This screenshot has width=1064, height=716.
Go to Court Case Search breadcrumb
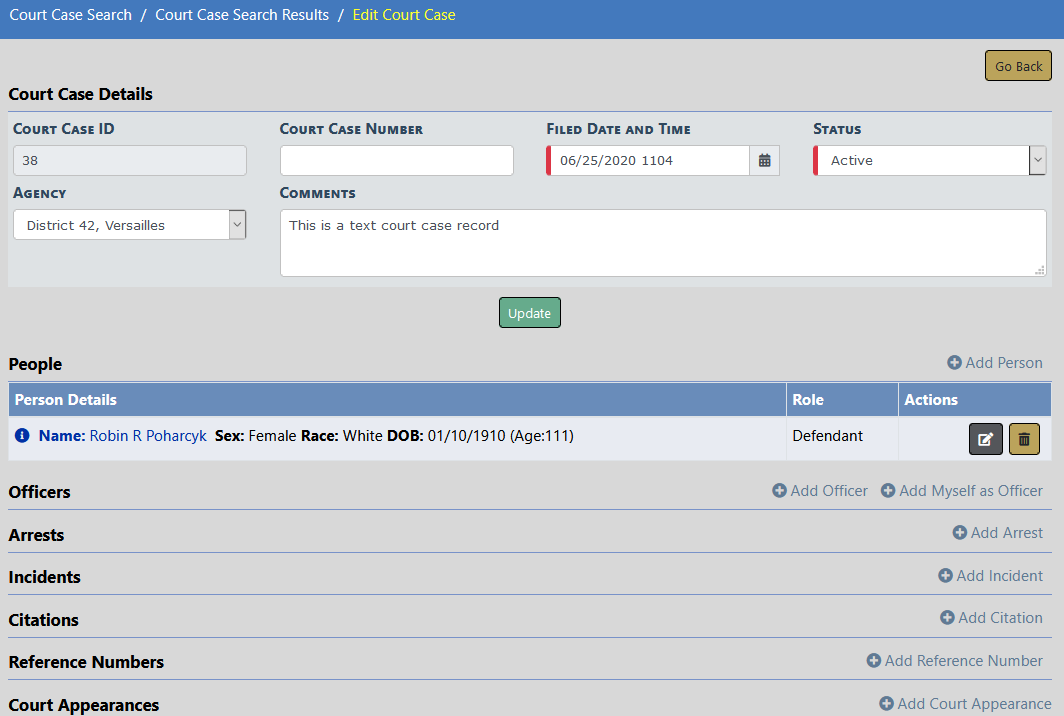pyautogui.click(x=70, y=15)
